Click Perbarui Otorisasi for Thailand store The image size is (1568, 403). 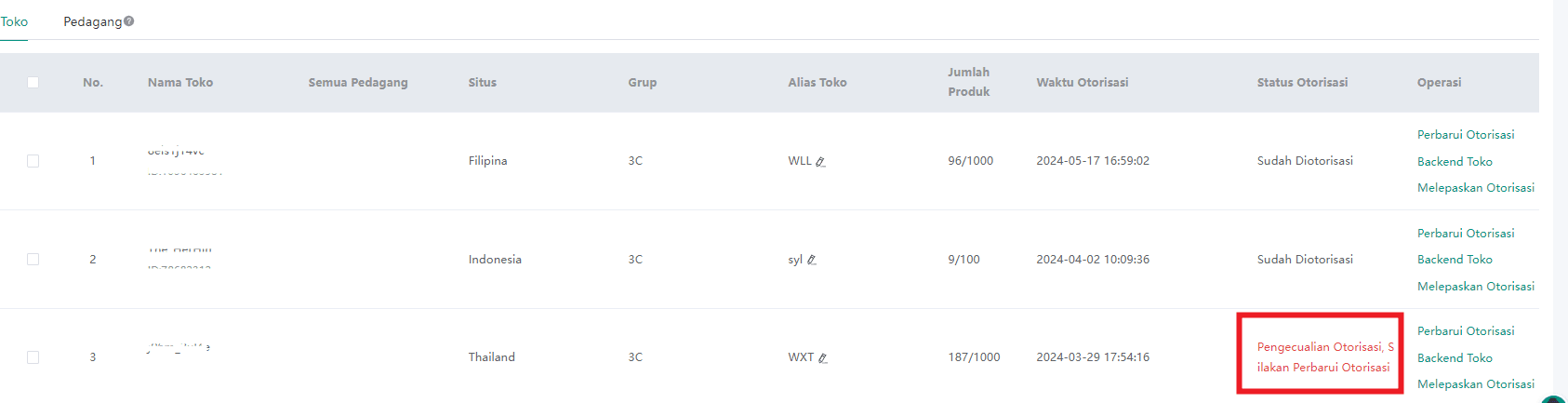coord(1466,331)
